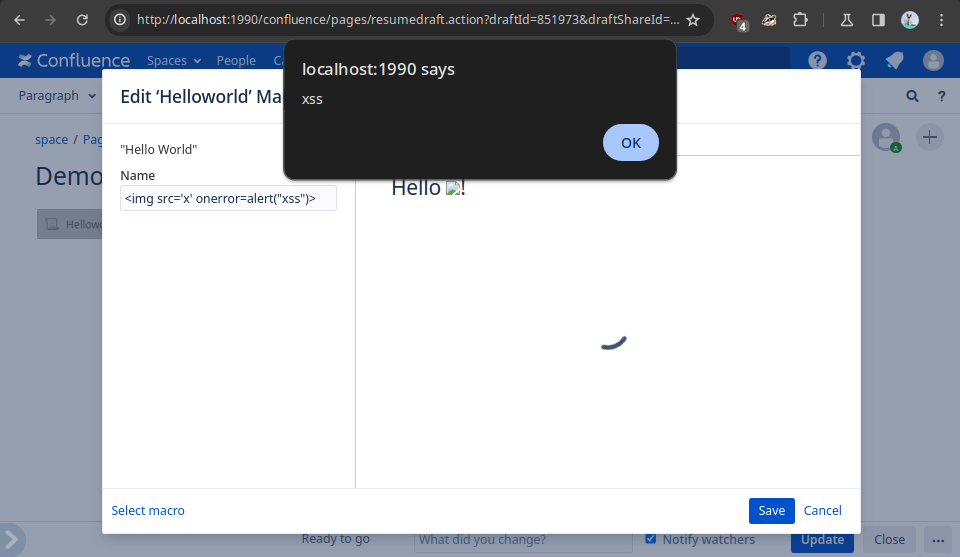This screenshot has height=557, width=960.
Task: Open the People menu item
Action: [x=236, y=61]
